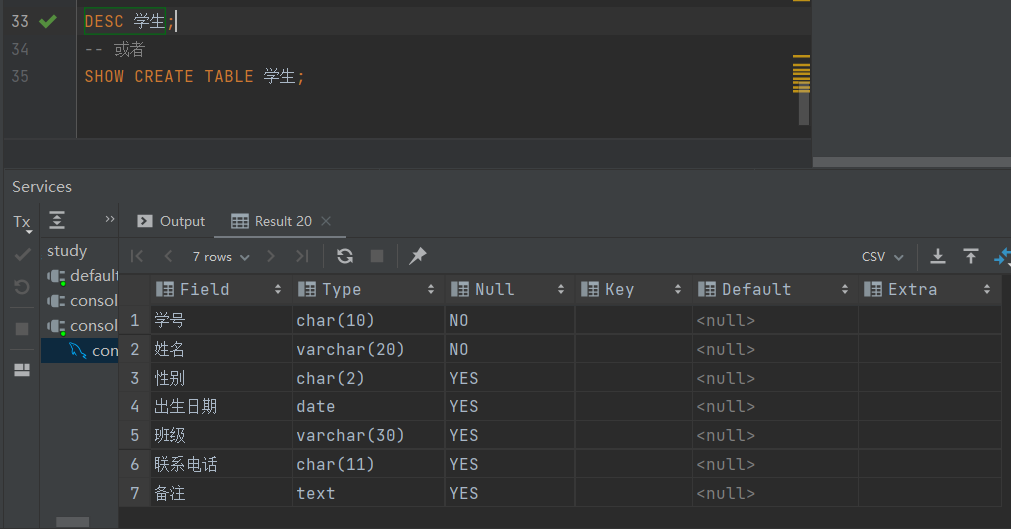This screenshot has height=529, width=1011.
Task: Open the CSV export format dropdown
Action: point(883,257)
